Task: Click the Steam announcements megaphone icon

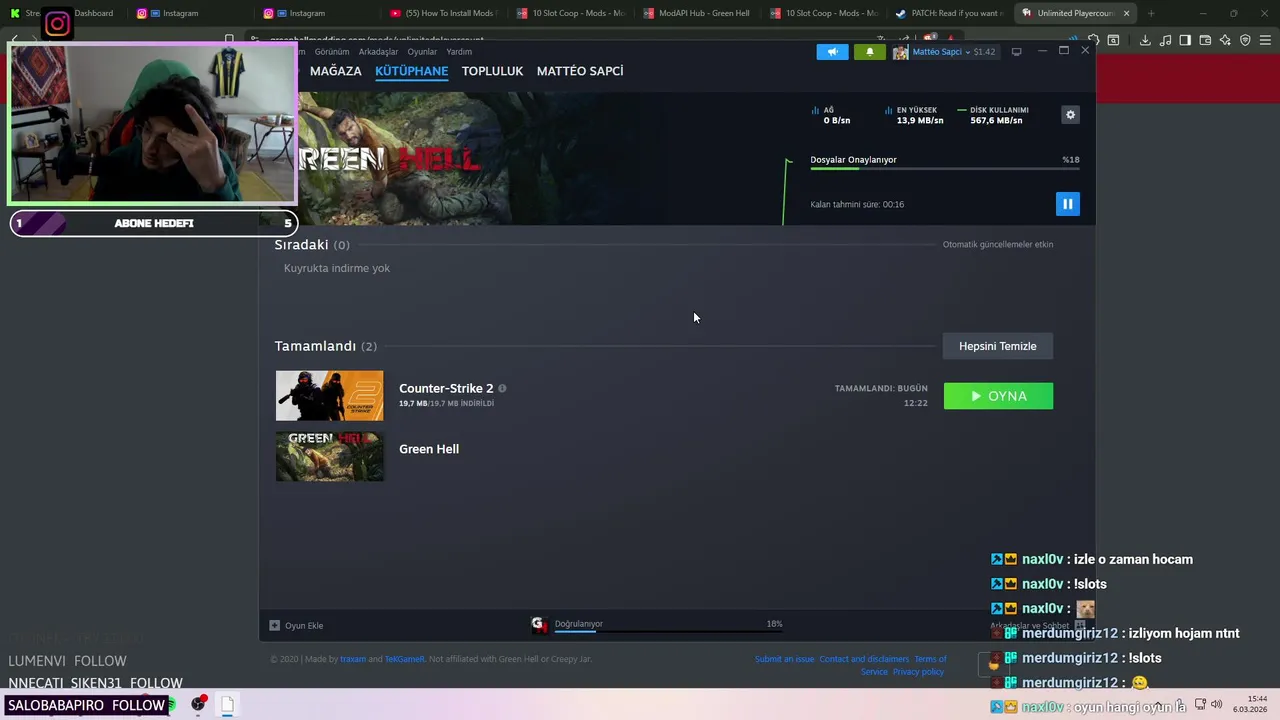Action: [x=832, y=52]
